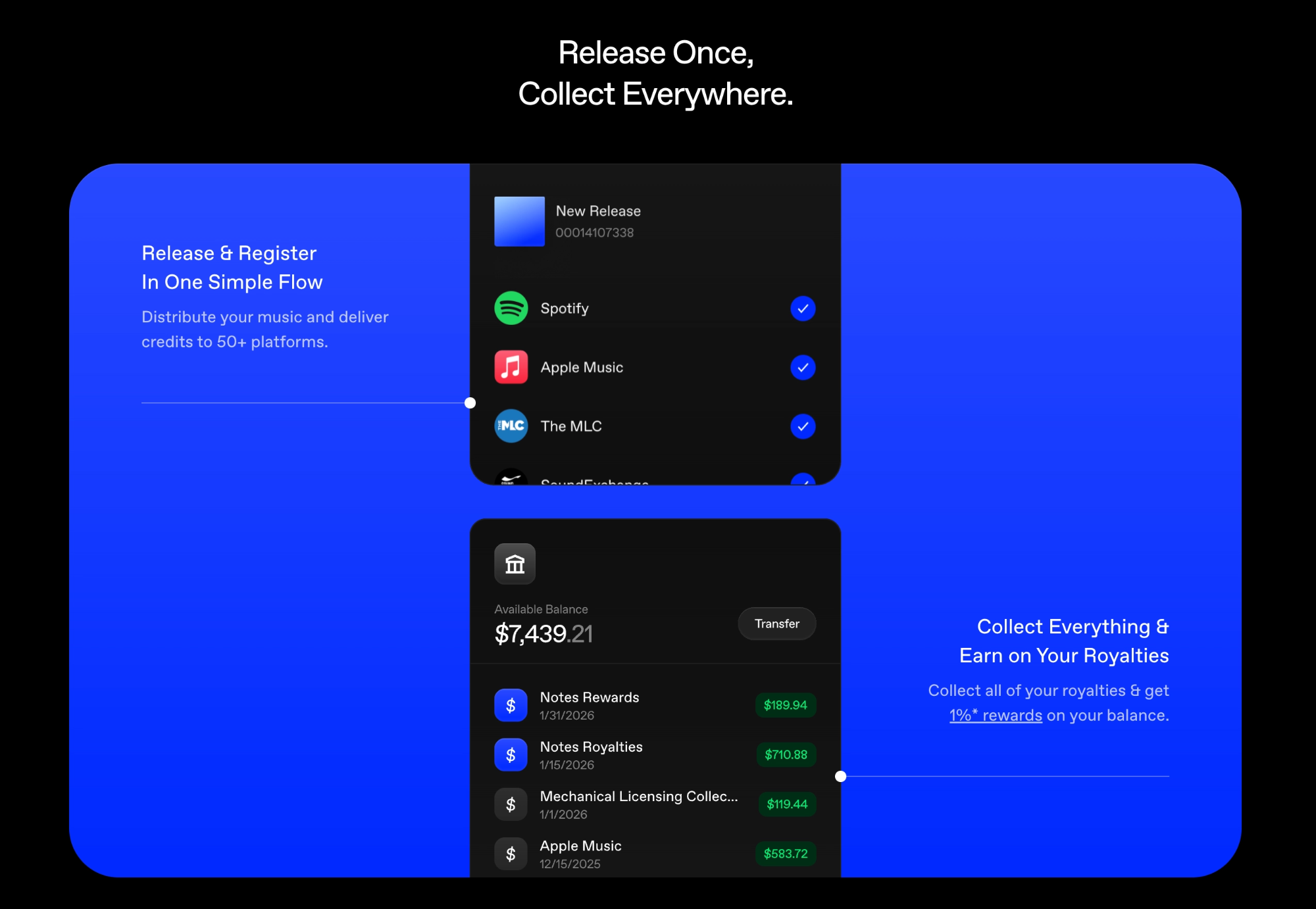Click the Spotify logo icon
This screenshot has height=909, width=1316.
pyautogui.click(x=511, y=308)
